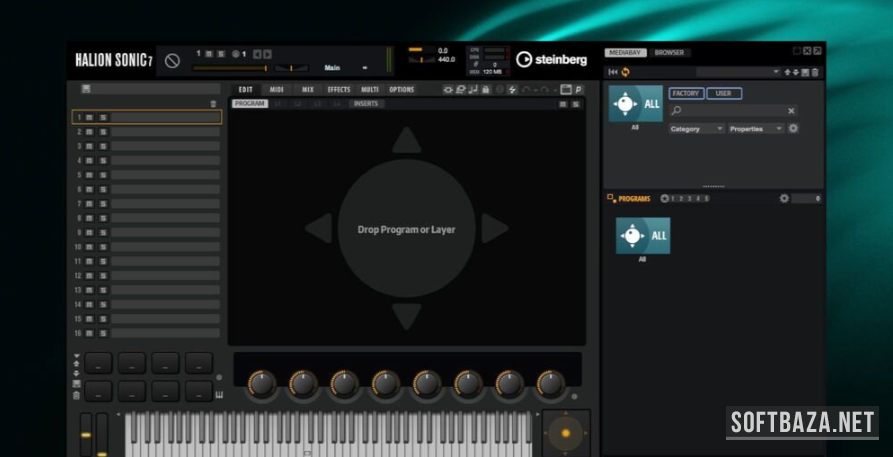Screen dimensions: 893x457
Task: Click the first quick control knob
Action: tap(261, 382)
